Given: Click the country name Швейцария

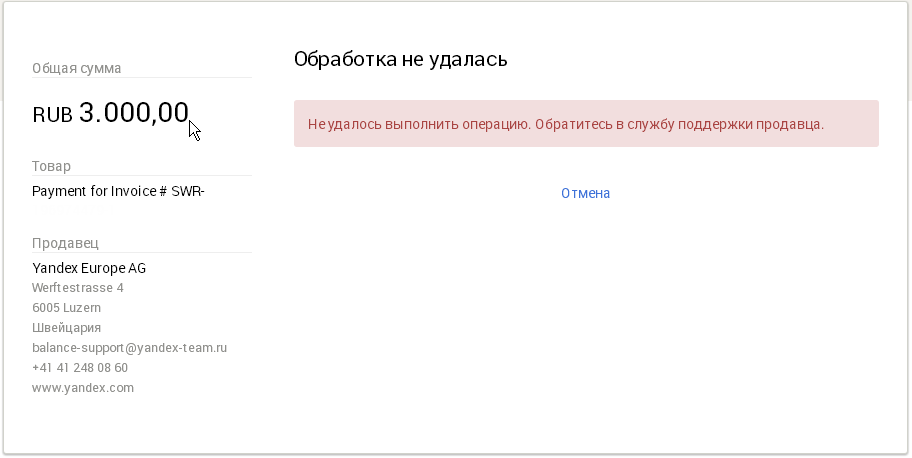Looking at the screenshot, I should click(66, 328).
